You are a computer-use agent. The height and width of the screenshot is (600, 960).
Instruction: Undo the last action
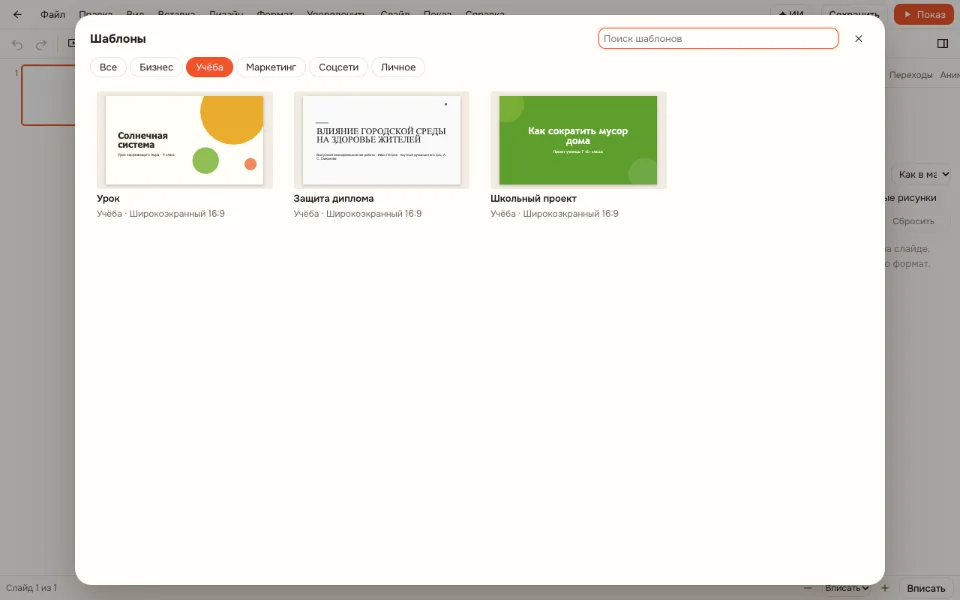pos(17,45)
